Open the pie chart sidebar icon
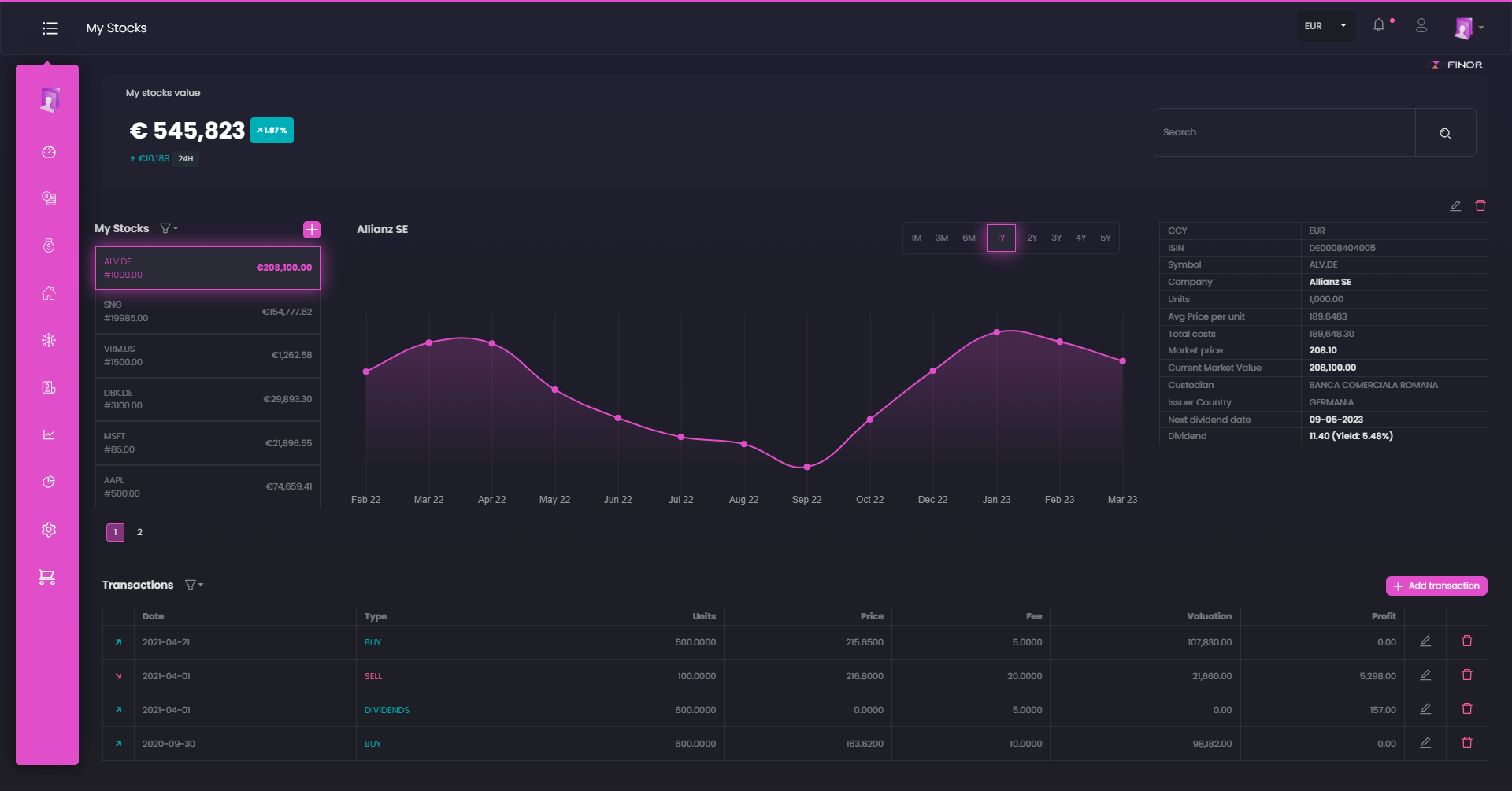The width and height of the screenshot is (1512, 791). 49,482
